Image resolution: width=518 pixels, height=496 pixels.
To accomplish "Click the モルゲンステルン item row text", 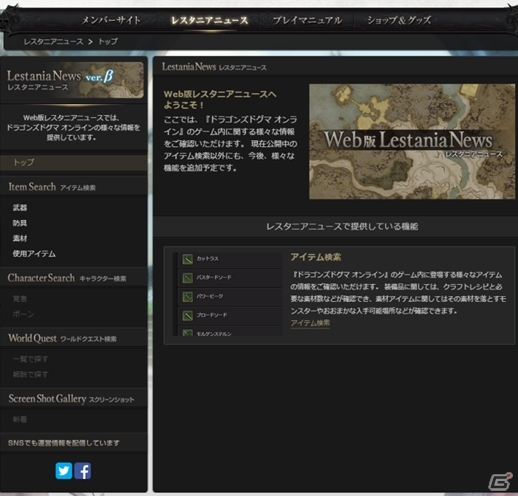I will (x=214, y=333).
